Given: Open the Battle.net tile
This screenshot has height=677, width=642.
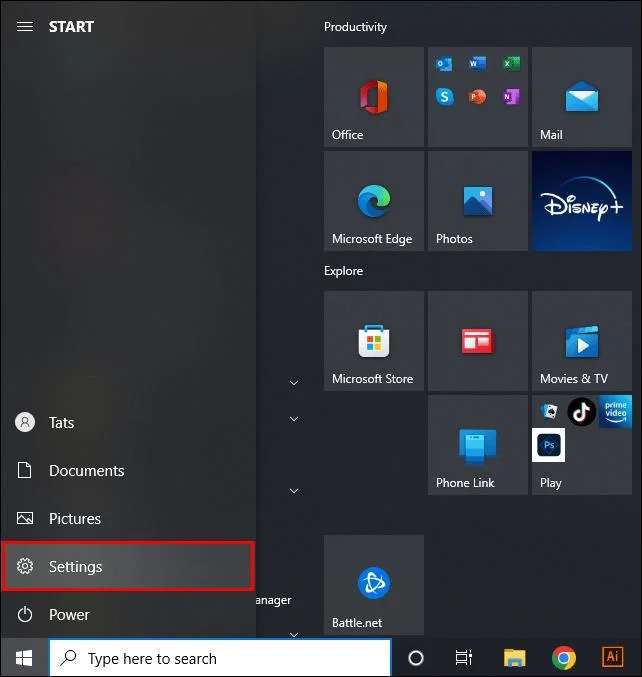Looking at the screenshot, I should tap(373, 585).
